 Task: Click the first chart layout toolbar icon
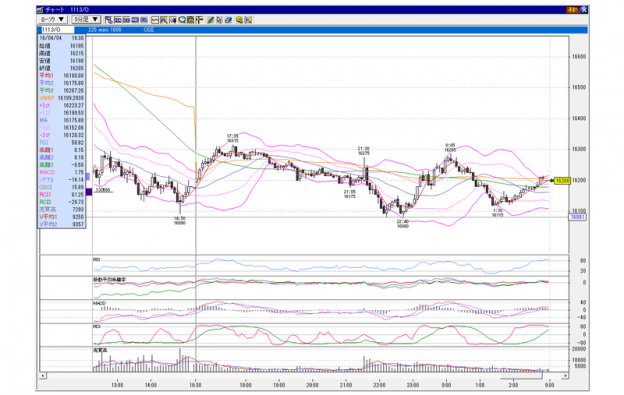coord(109,19)
